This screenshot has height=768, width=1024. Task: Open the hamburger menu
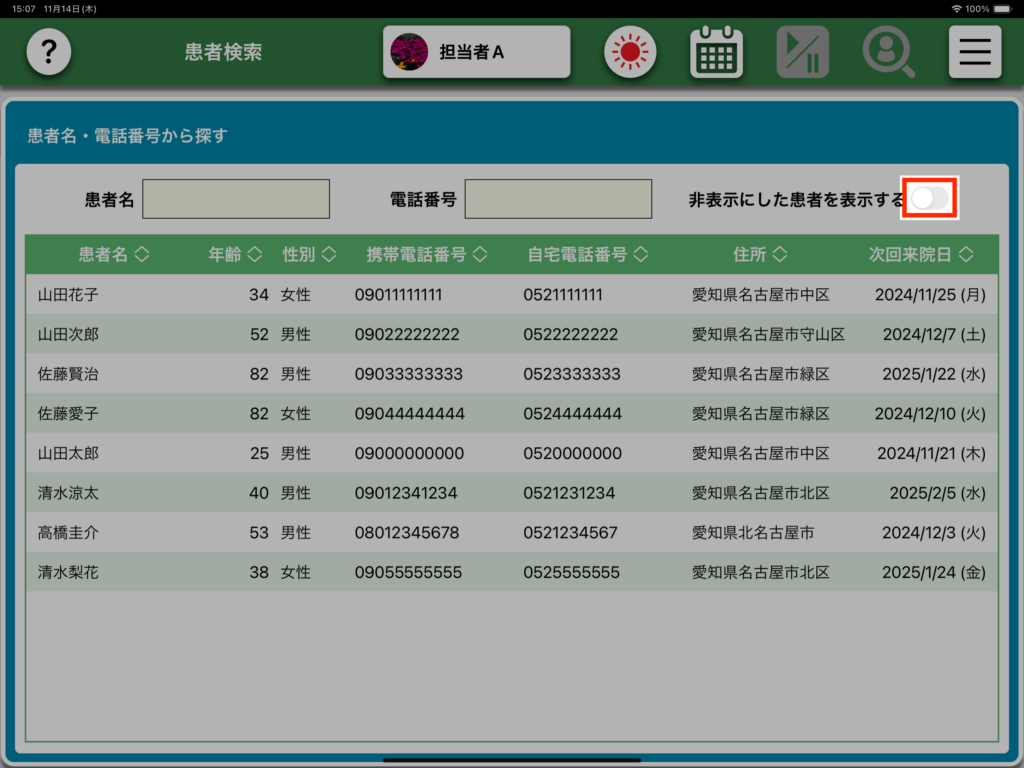[x=974, y=52]
